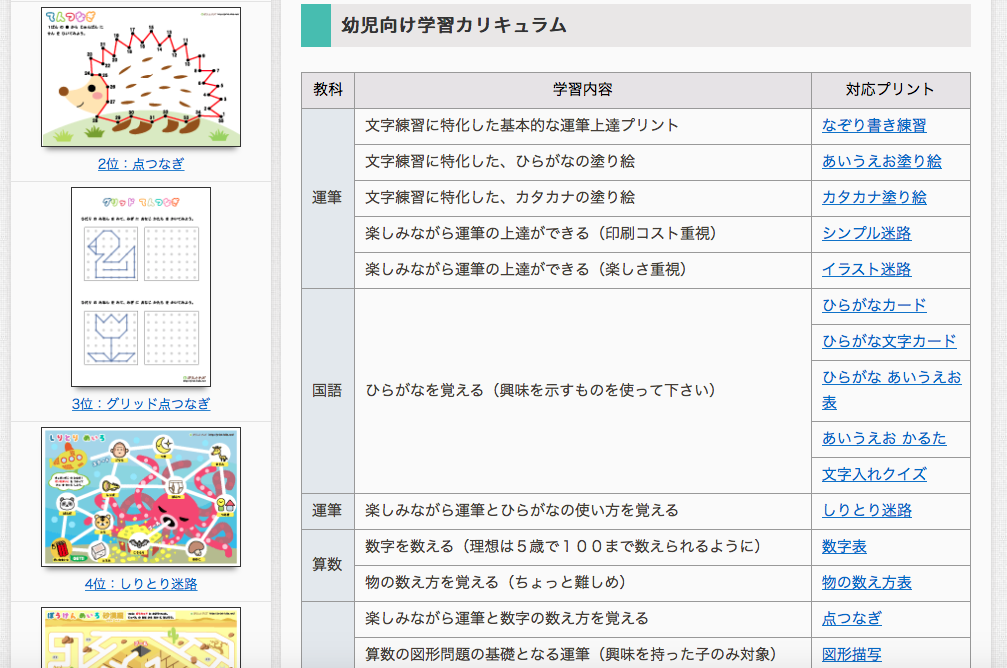The image size is (1007, 668).
Task: Open the octopus shiritori maze thumbnail
Action: 141,497
